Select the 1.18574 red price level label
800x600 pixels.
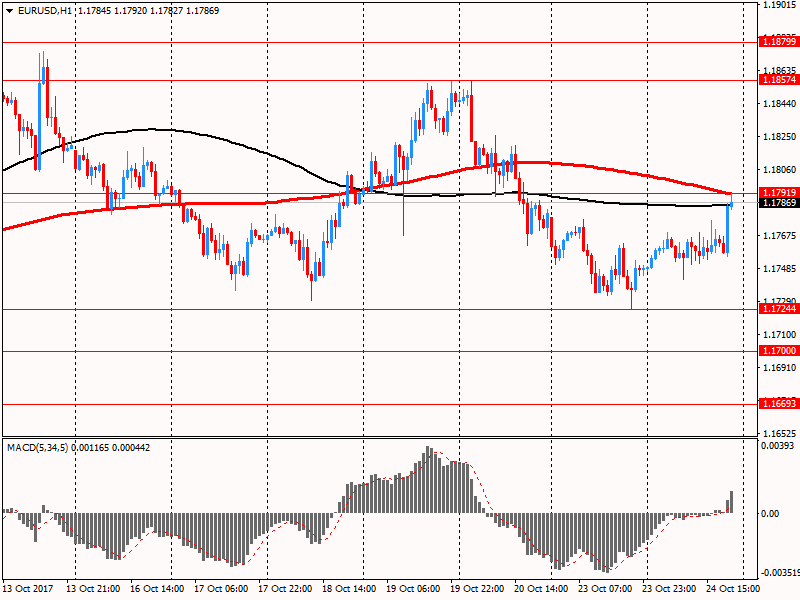[779, 80]
